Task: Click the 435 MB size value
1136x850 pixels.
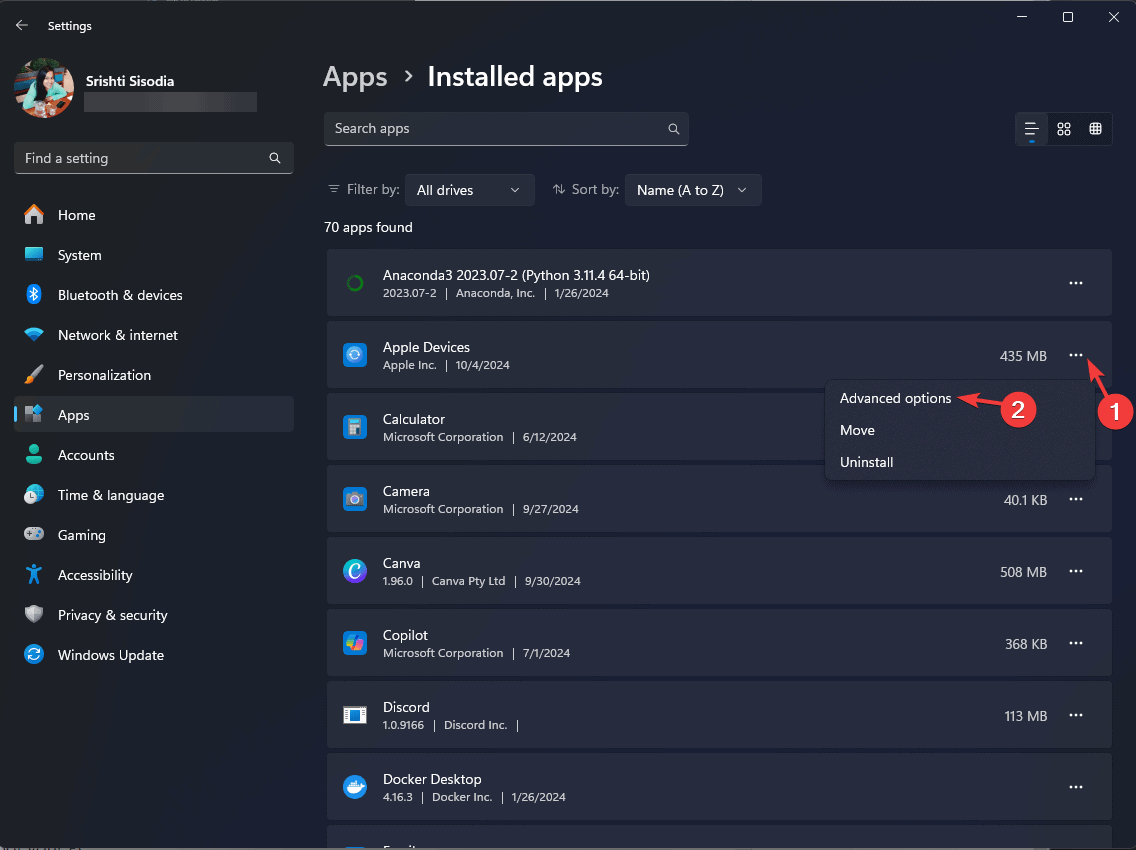Action: 1023,356
